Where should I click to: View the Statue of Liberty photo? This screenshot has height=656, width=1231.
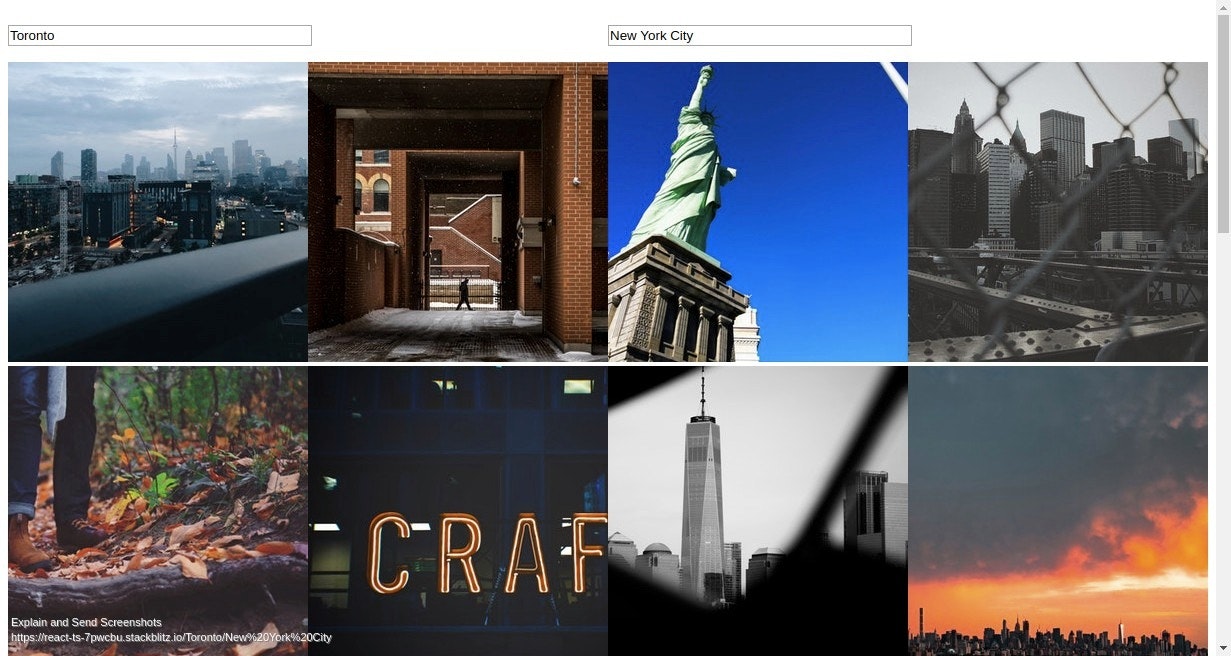(x=758, y=212)
